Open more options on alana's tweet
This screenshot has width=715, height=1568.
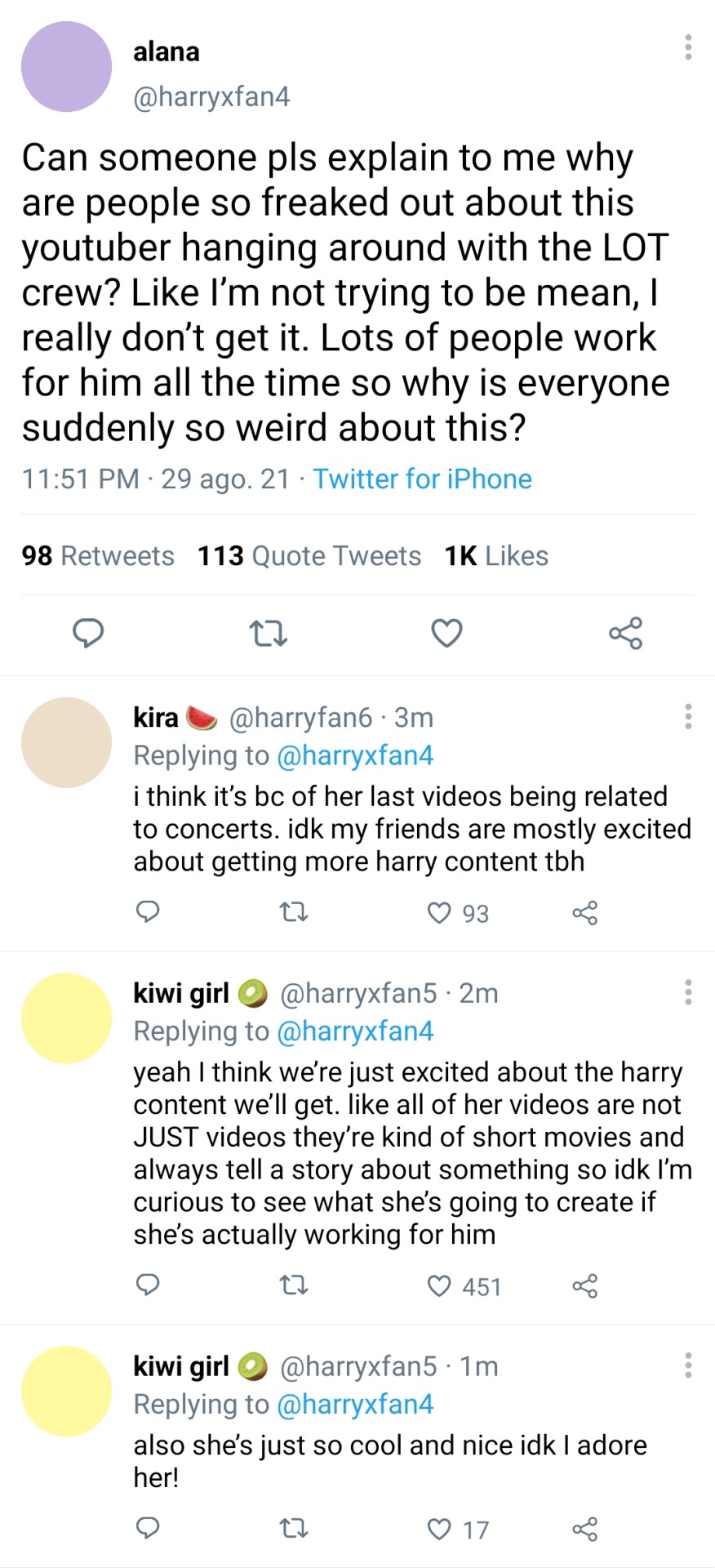(688, 47)
